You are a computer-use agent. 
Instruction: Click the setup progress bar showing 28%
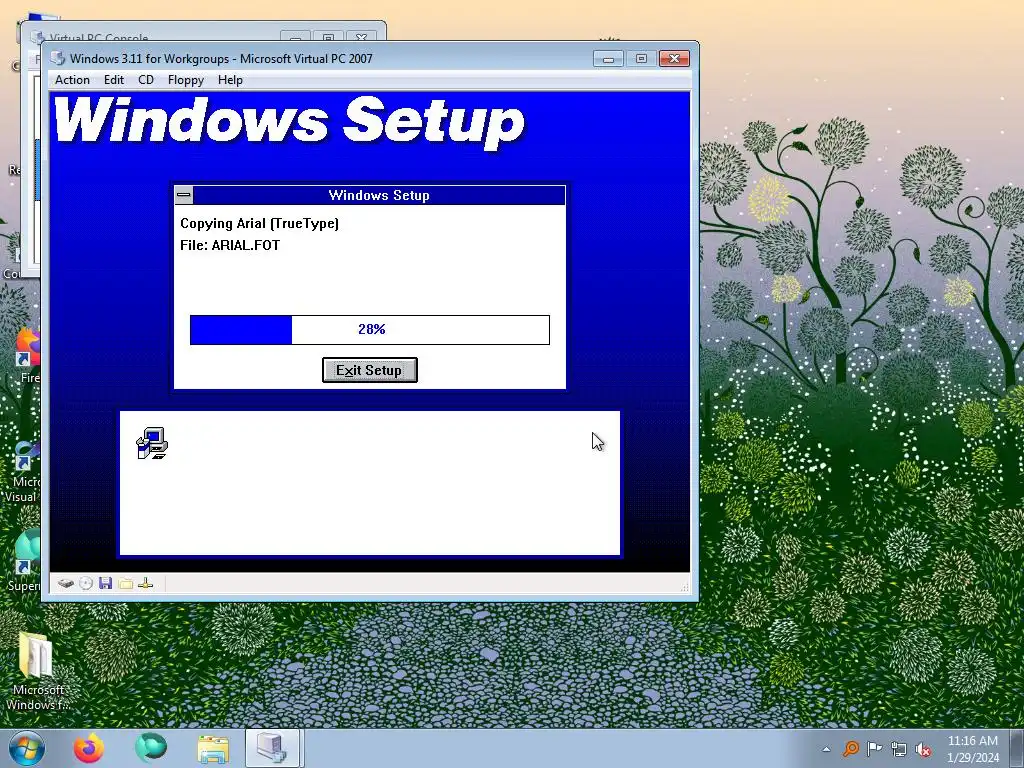coord(370,330)
